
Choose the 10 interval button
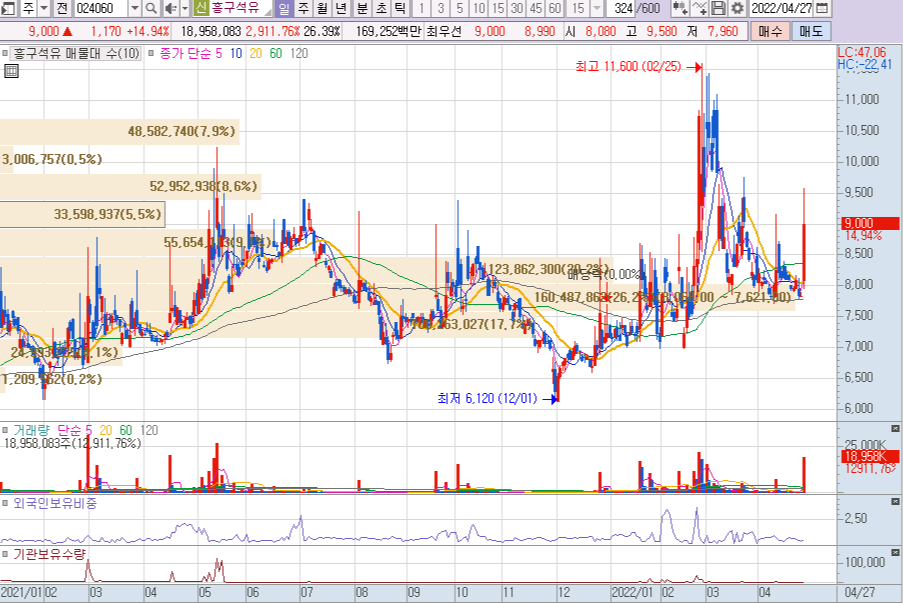pyautogui.click(x=479, y=8)
